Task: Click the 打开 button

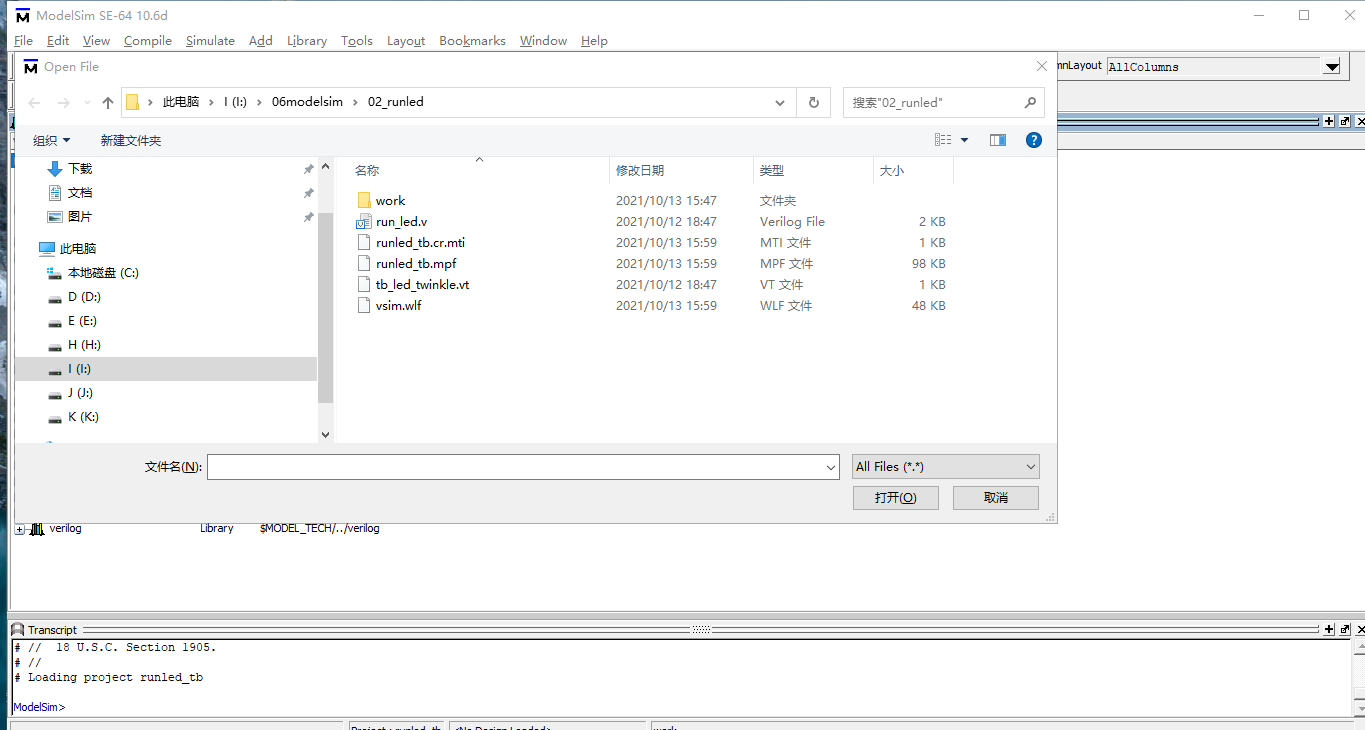Action: 895,498
